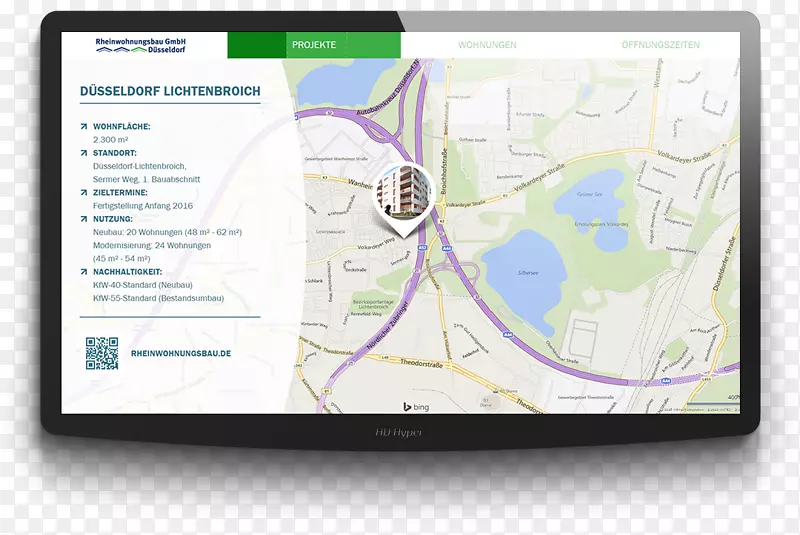Click the QR code image
The width and height of the screenshot is (800, 535).
[101, 353]
